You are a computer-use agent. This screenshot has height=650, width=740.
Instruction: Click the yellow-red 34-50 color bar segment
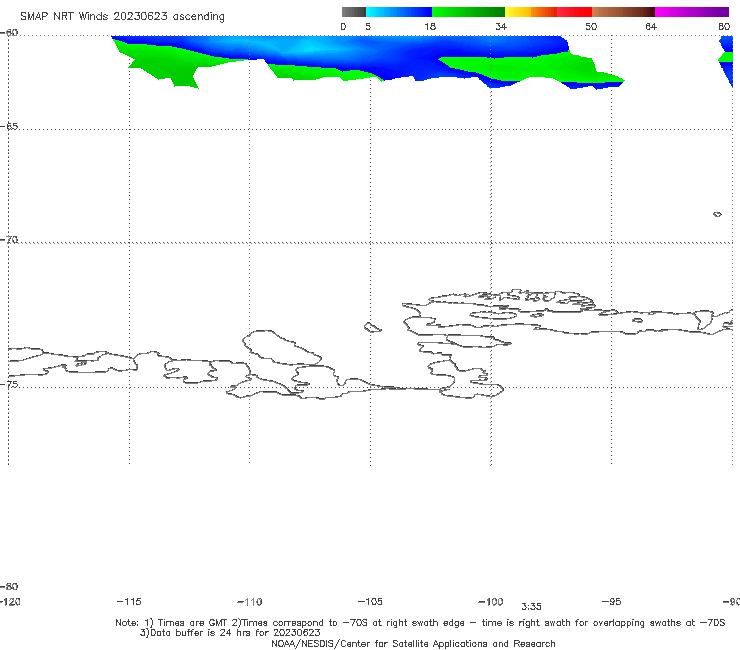click(548, 12)
